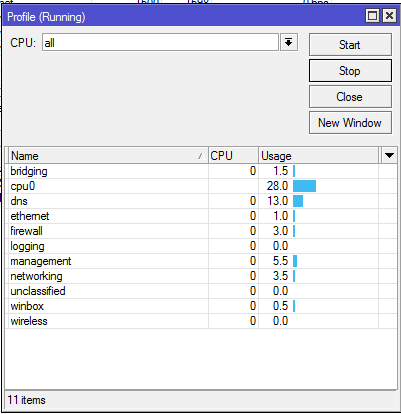Image resolution: width=401 pixels, height=414 pixels.
Task: Click the management usage bar
Action: coord(295,261)
